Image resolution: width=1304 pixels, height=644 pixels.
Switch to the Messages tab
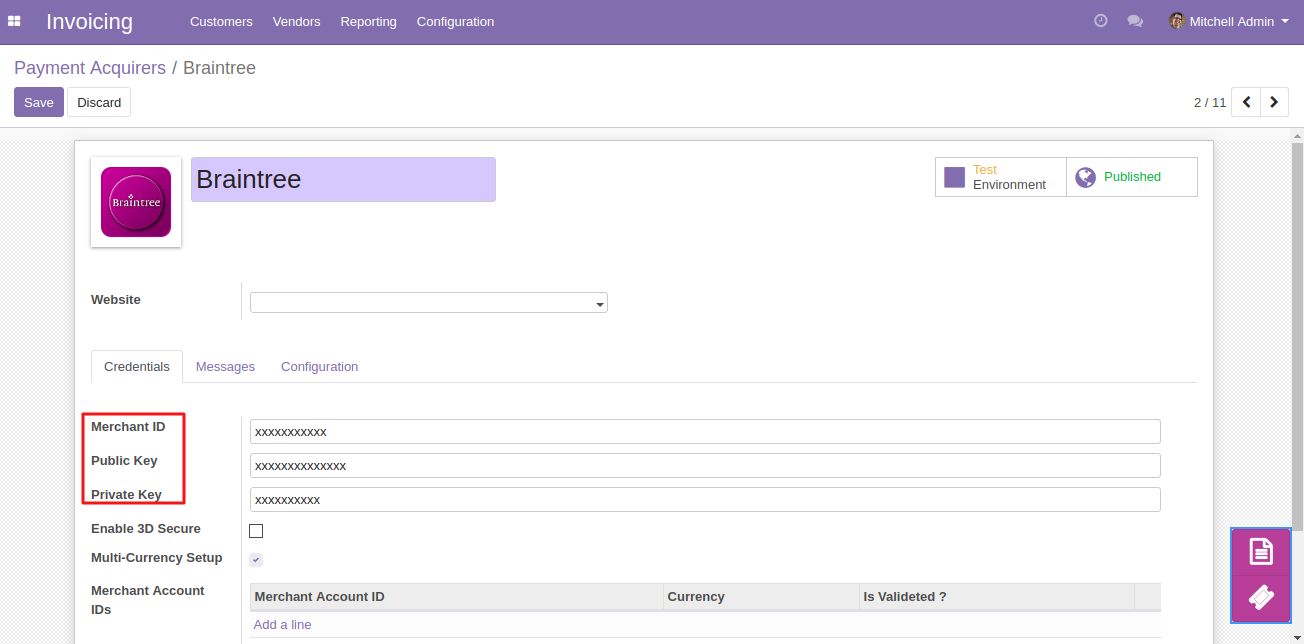[x=225, y=367]
